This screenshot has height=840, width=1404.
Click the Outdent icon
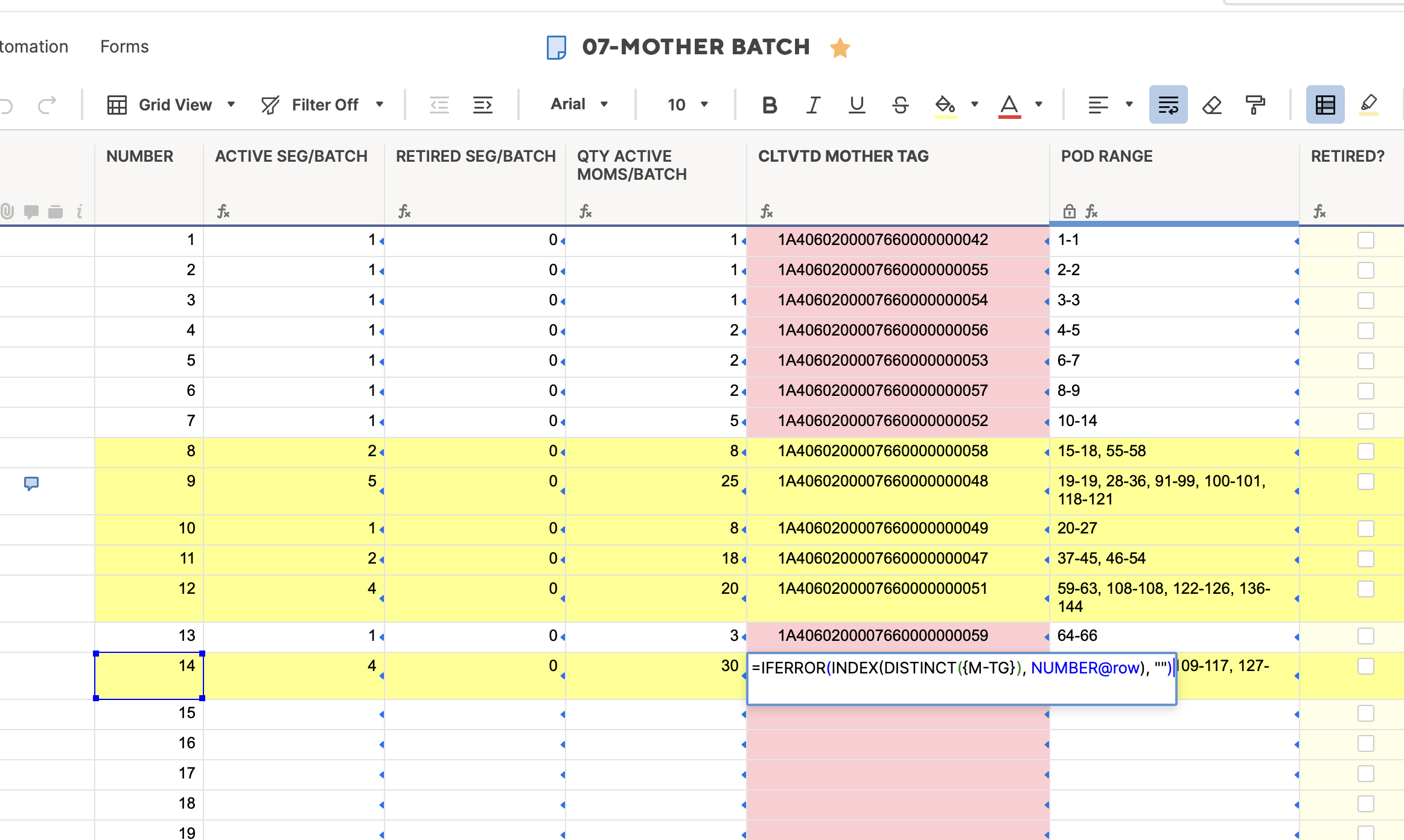439,105
